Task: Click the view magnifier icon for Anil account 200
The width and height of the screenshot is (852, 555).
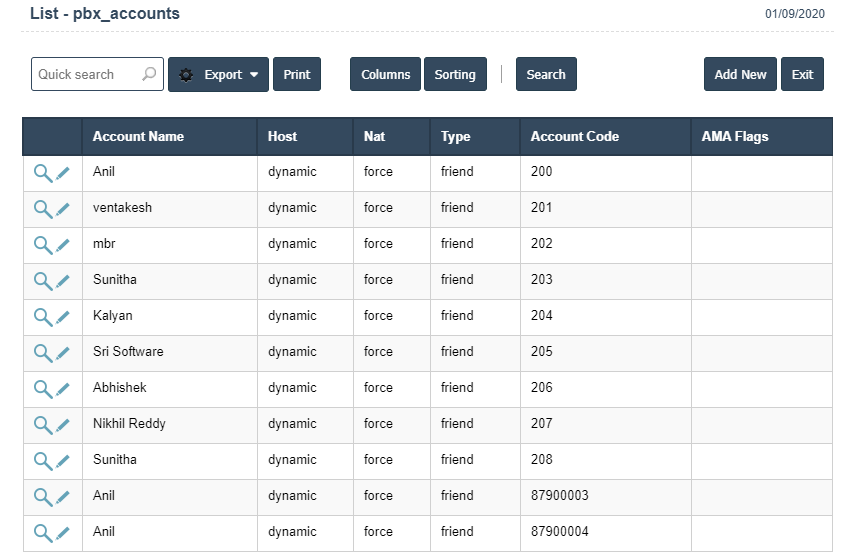Action: 43,173
